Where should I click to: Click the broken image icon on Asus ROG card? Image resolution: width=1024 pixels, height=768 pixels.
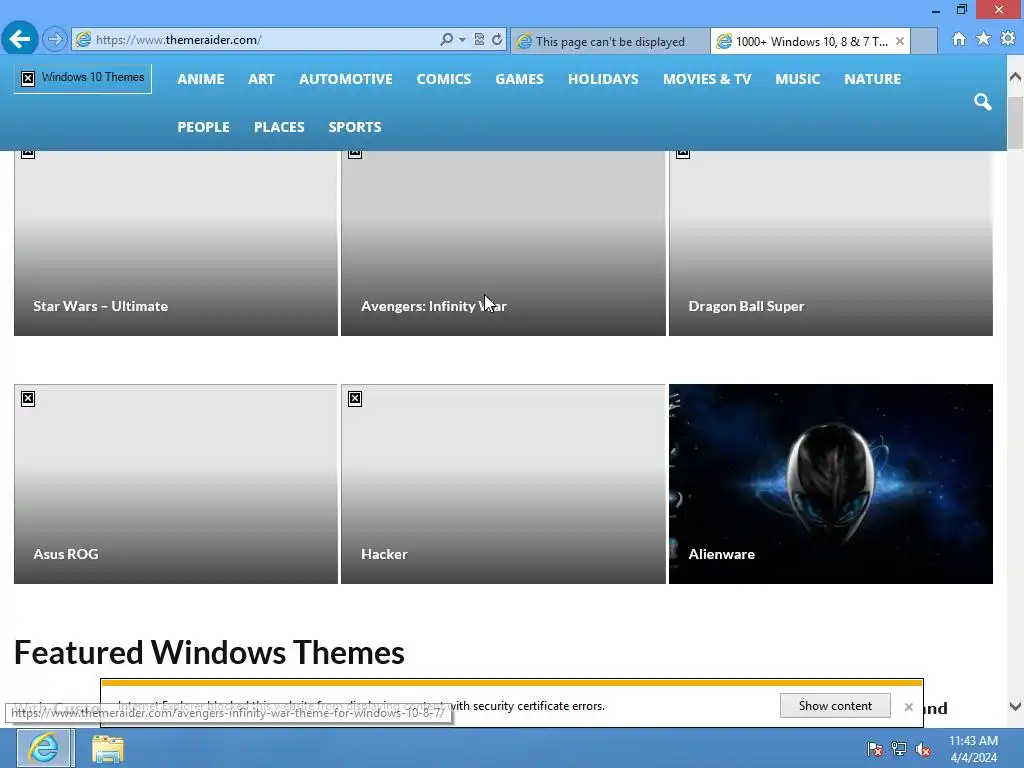(28, 399)
